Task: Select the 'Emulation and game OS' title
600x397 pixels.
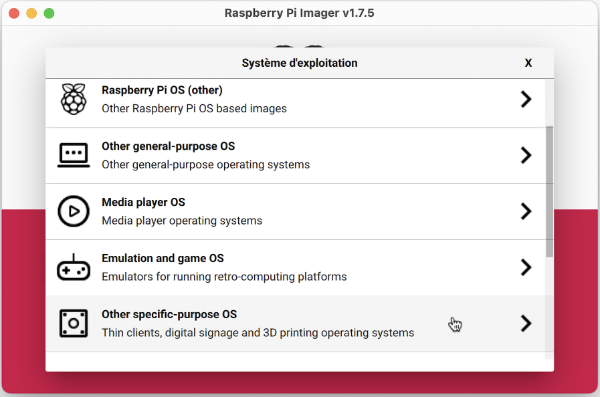Action: pos(163,258)
